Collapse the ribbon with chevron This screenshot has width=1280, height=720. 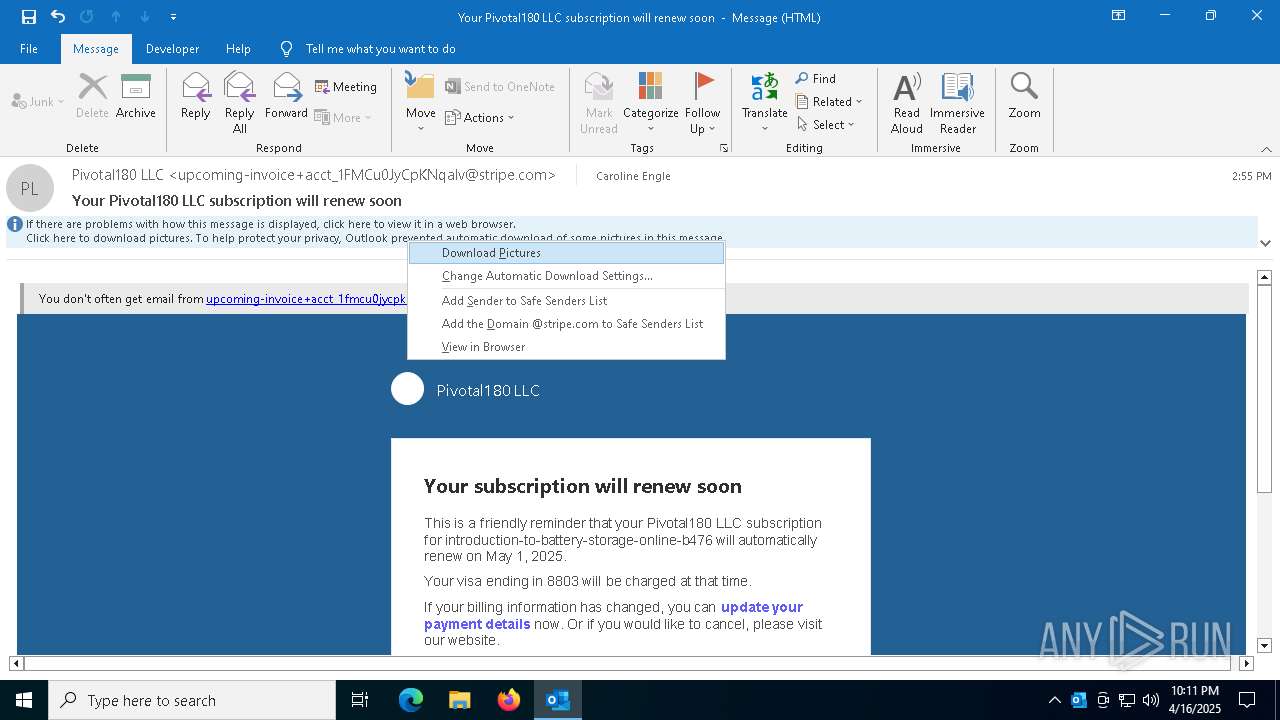[x=1266, y=149]
